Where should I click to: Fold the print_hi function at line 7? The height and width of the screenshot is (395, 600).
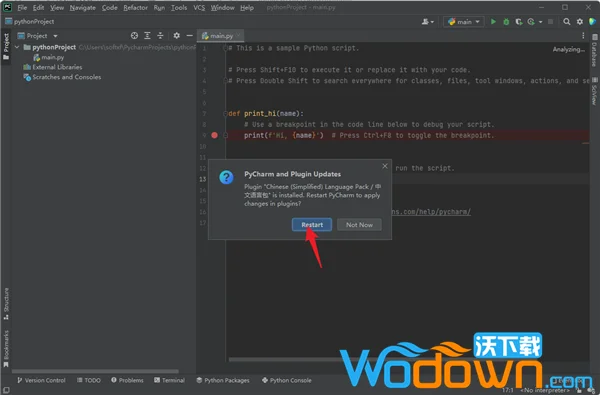pyautogui.click(x=225, y=113)
